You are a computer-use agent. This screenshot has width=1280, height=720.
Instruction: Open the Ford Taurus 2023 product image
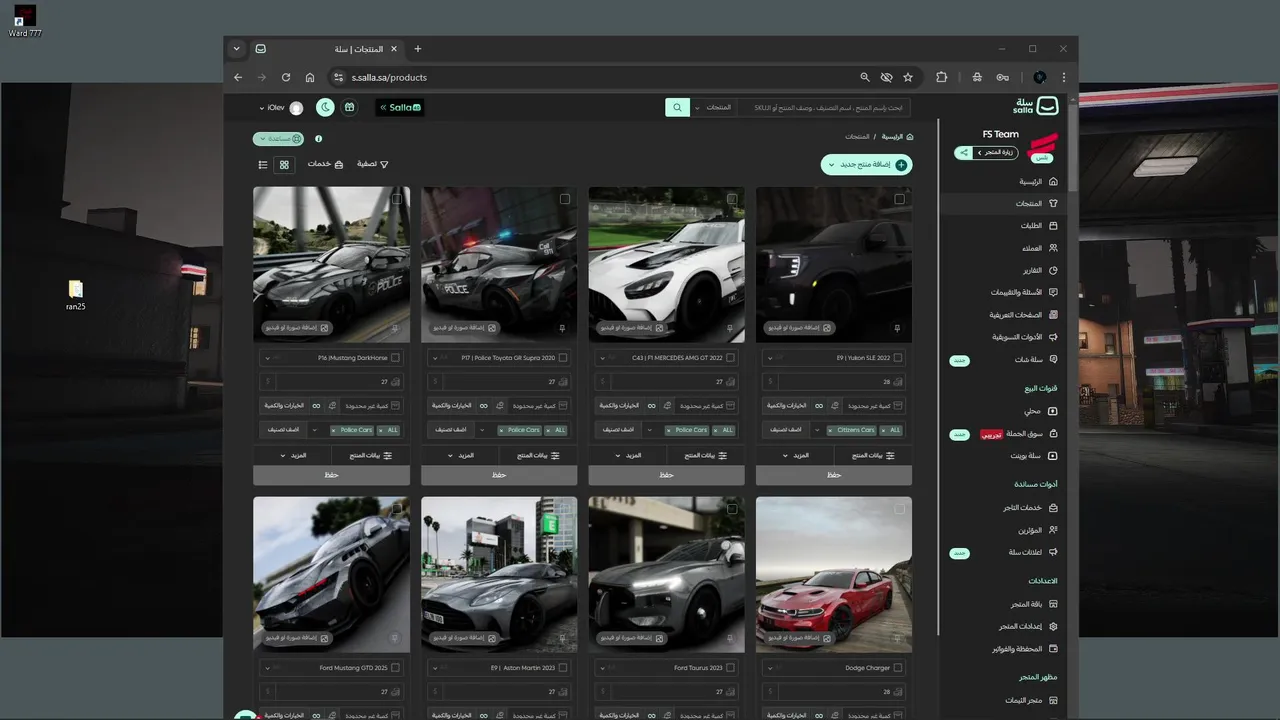pyautogui.click(x=666, y=574)
